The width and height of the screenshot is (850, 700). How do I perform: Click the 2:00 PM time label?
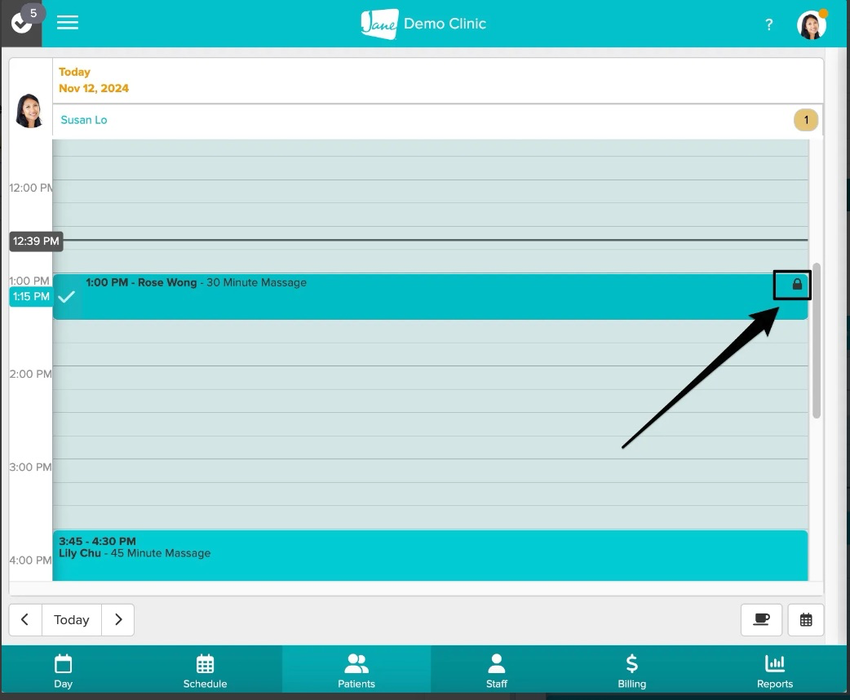30,374
